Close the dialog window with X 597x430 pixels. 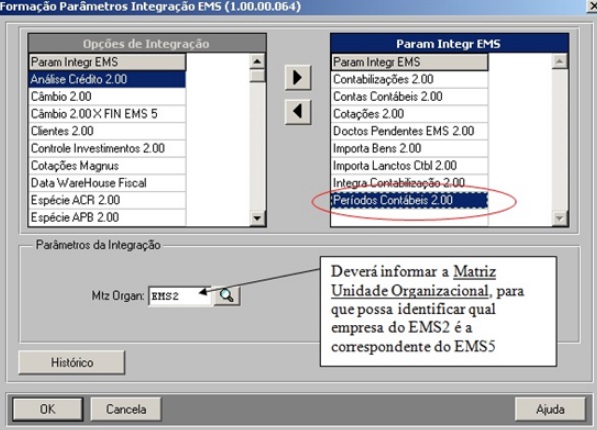point(592,6)
